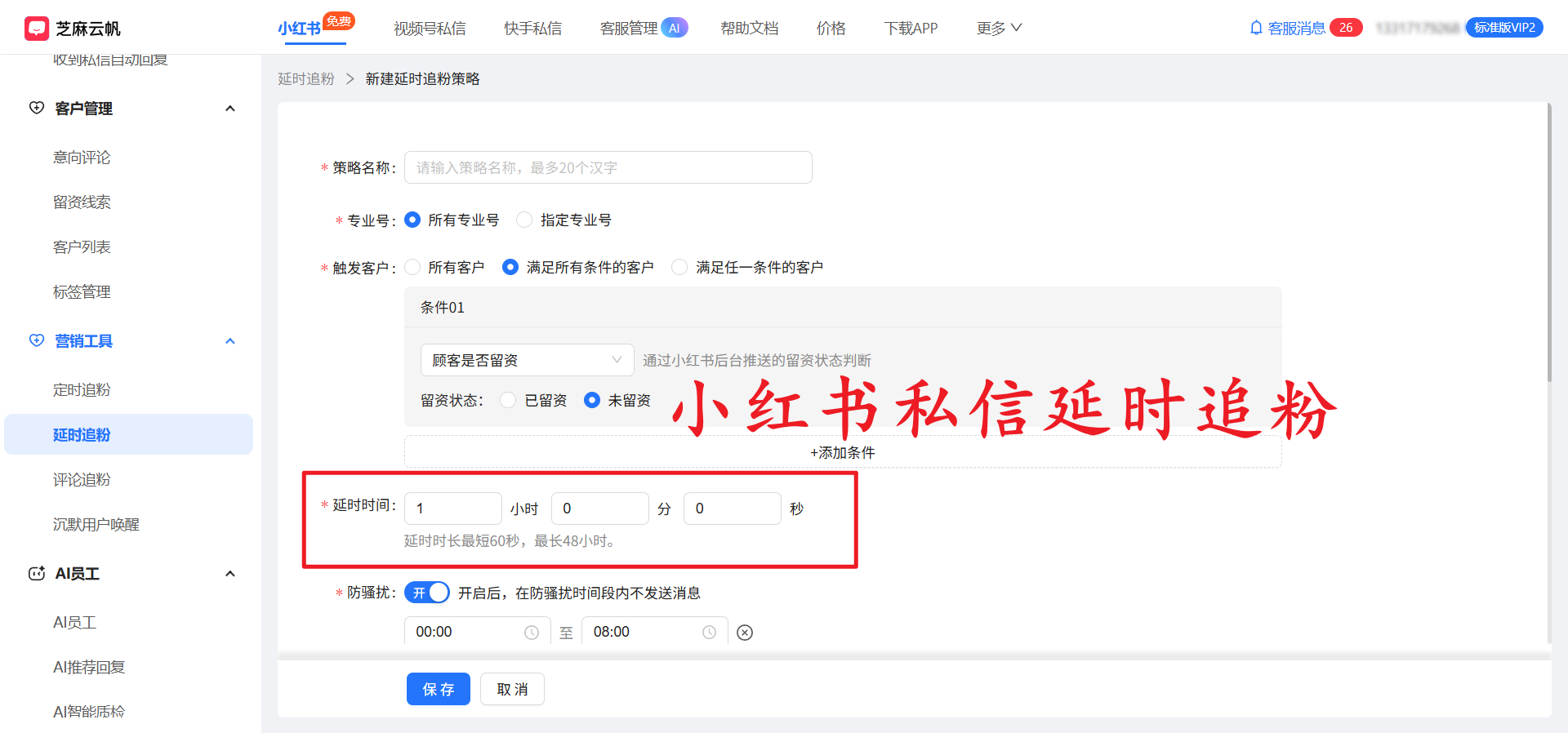Click the notification bell icon
This screenshot has height=733, width=1568.
1256,28
